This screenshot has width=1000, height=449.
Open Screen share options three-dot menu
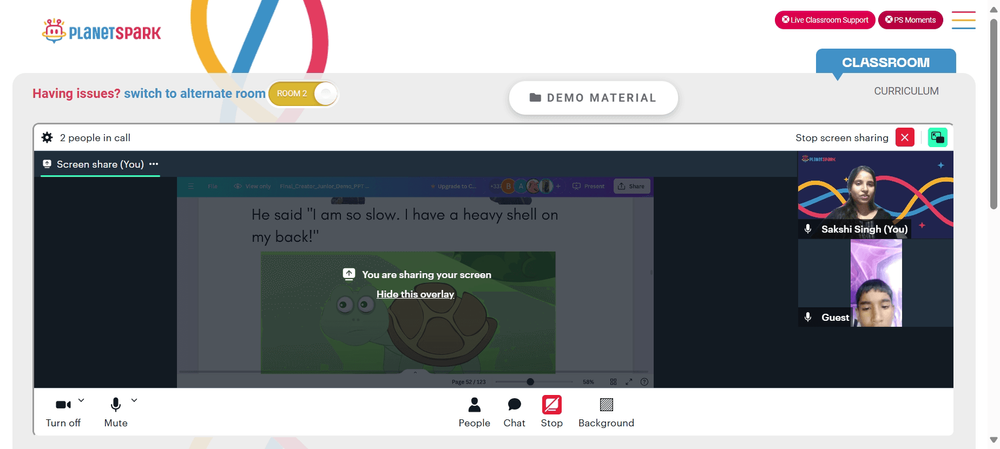[154, 164]
